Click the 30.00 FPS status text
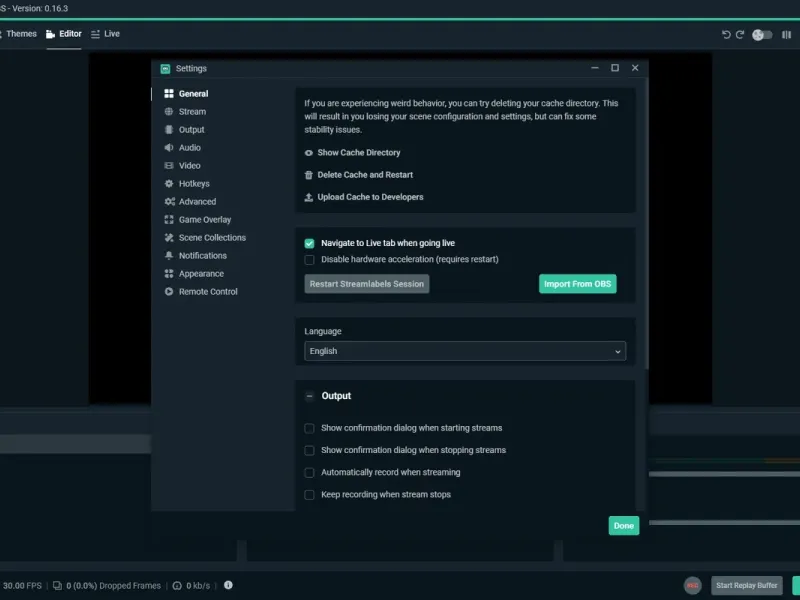 (x=22, y=586)
